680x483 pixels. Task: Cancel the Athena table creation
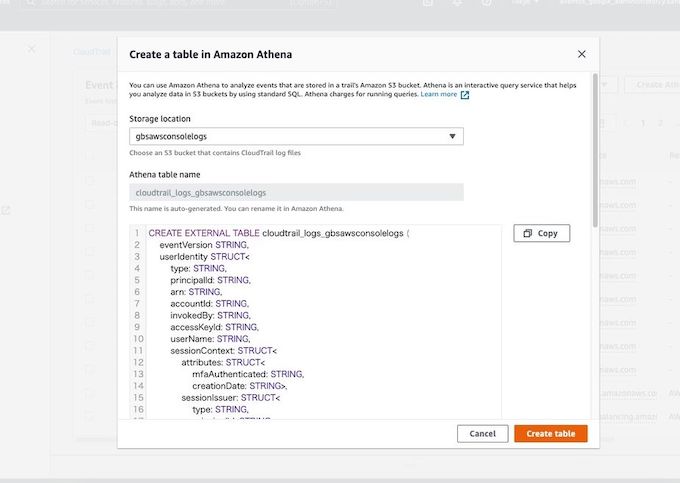[x=482, y=434]
